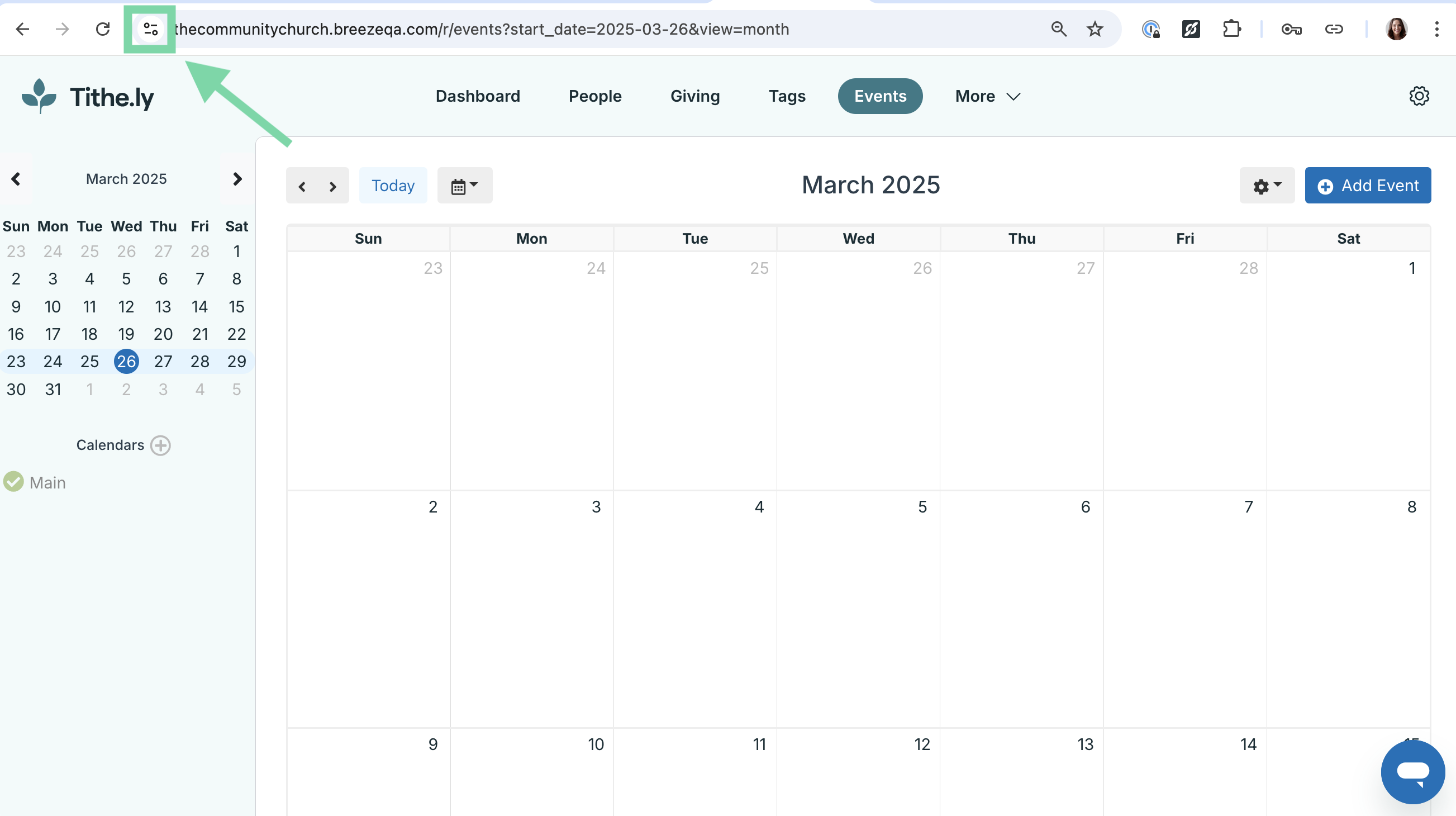Click the Today button
The image size is (1456, 816).
(393, 186)
